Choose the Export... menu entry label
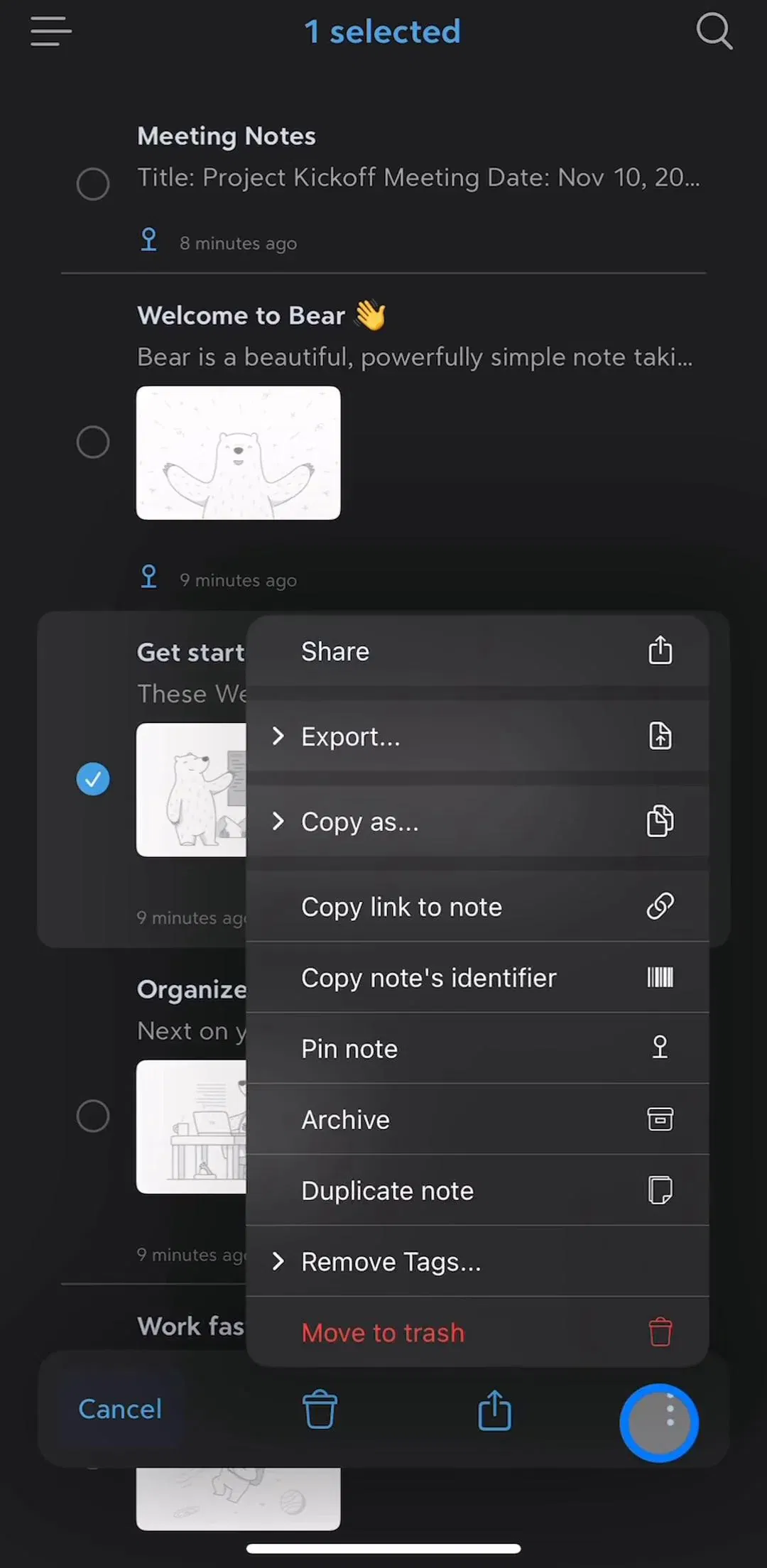This screenshot has height=1568, width=767. [351, 737]
